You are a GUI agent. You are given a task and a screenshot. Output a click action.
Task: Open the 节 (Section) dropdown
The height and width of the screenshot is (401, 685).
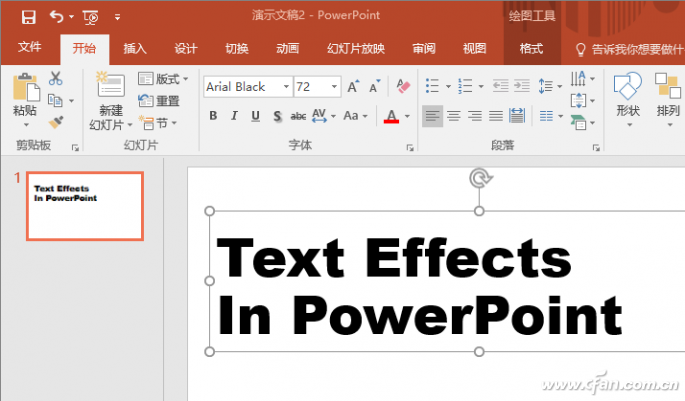click(158, 123)
